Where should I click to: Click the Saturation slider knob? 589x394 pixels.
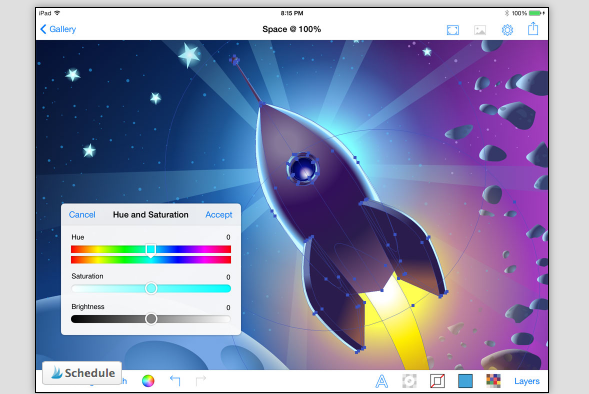[x=151, y=288]
